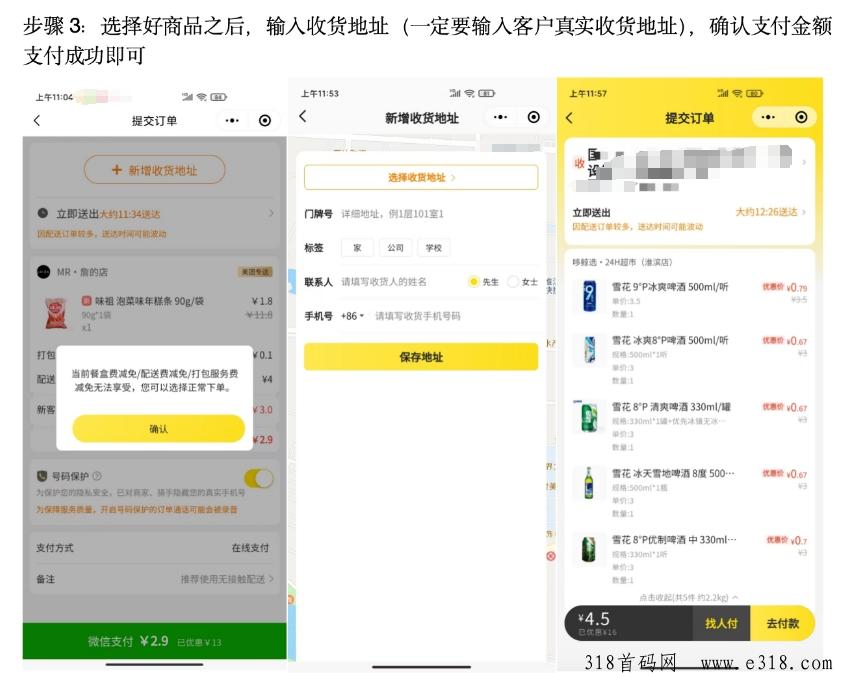Screen dimensions: 845x673
Task: Choose the 学校 address tag
Action: (x=434, y=248)
